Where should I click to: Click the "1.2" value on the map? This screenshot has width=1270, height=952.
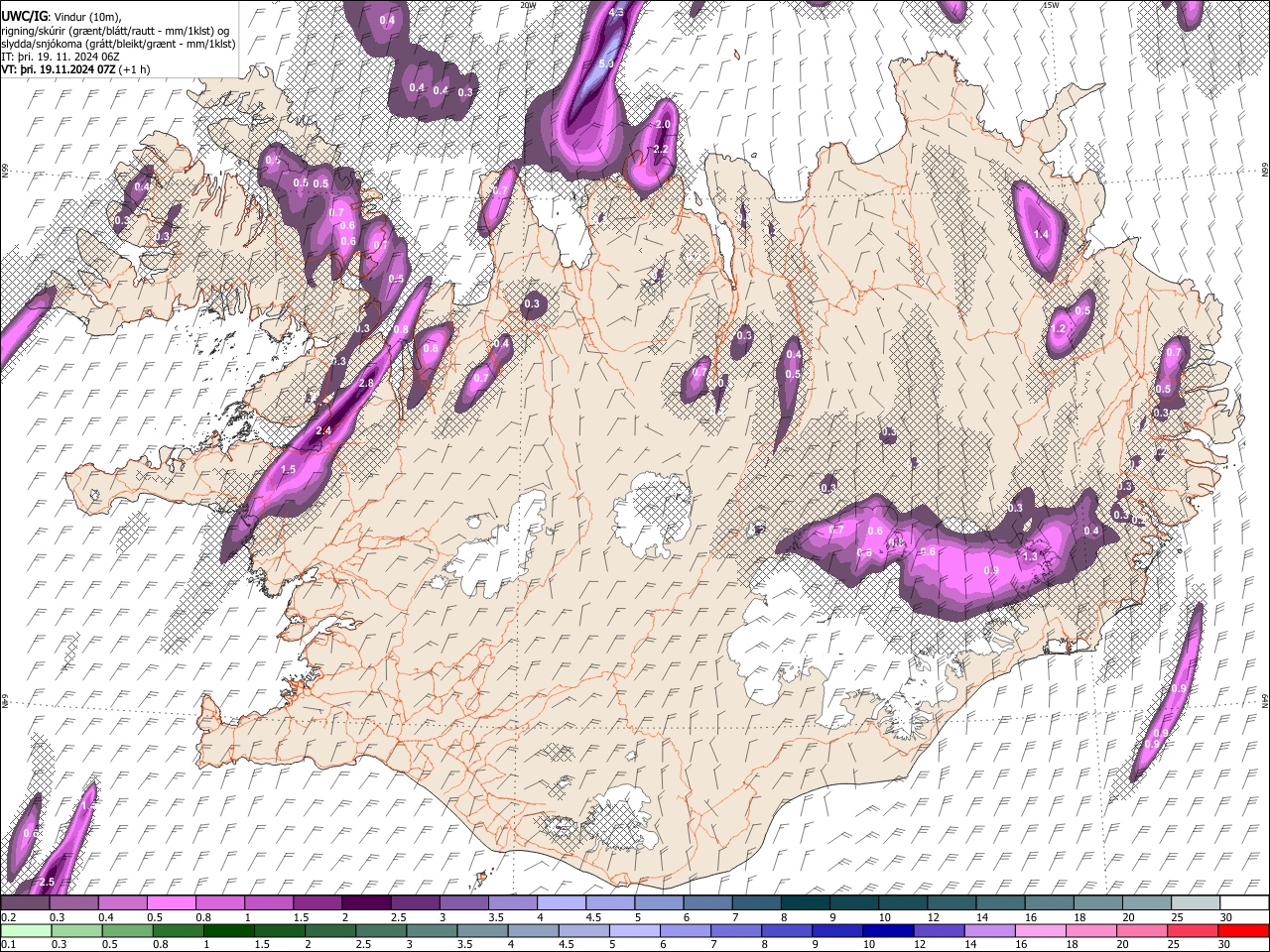click(1058, 329)
